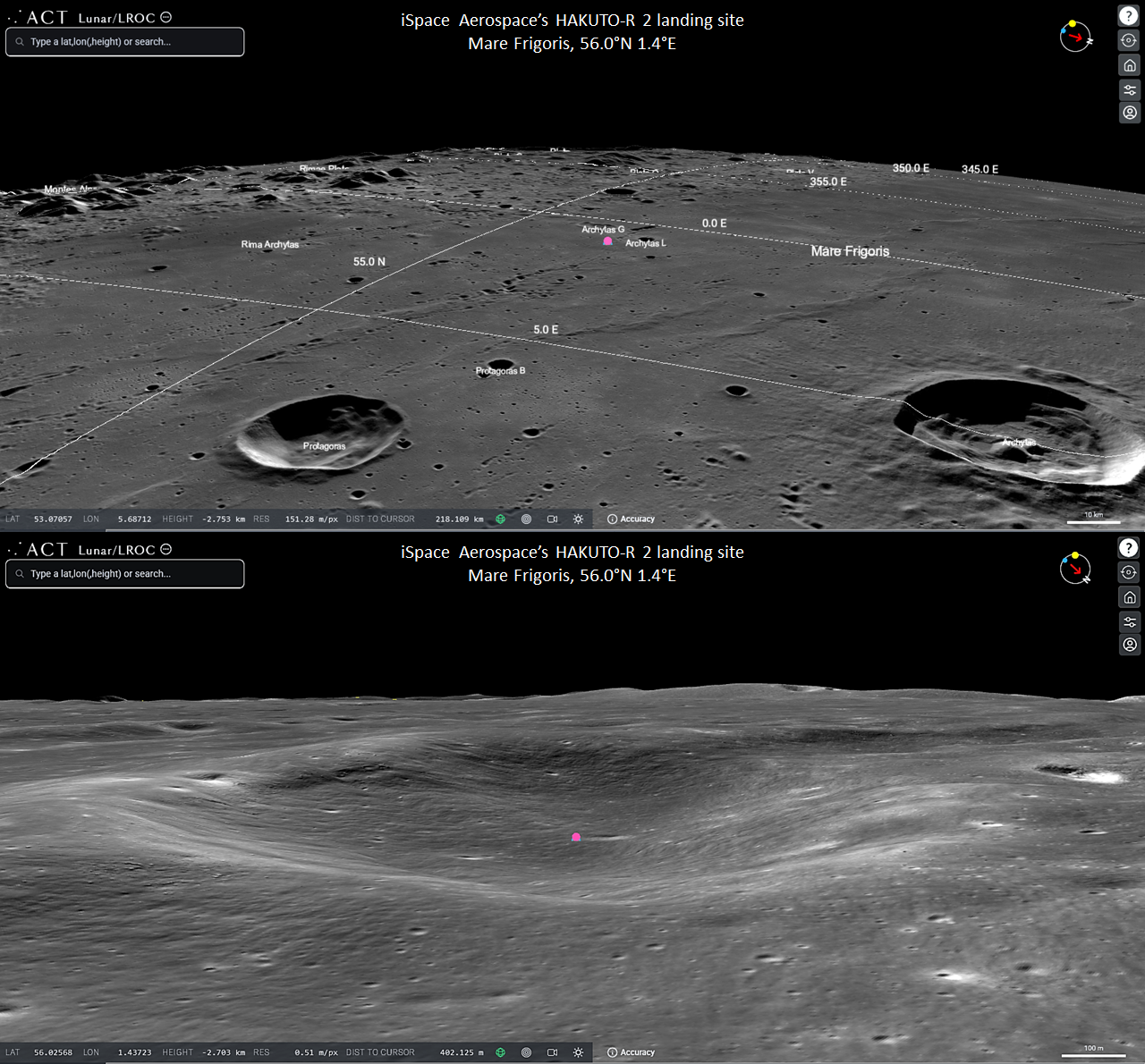Open the user account icon in top view
This screenshot has width=1145, height=1064.
pyautogui.click(x=1129, y=113)
